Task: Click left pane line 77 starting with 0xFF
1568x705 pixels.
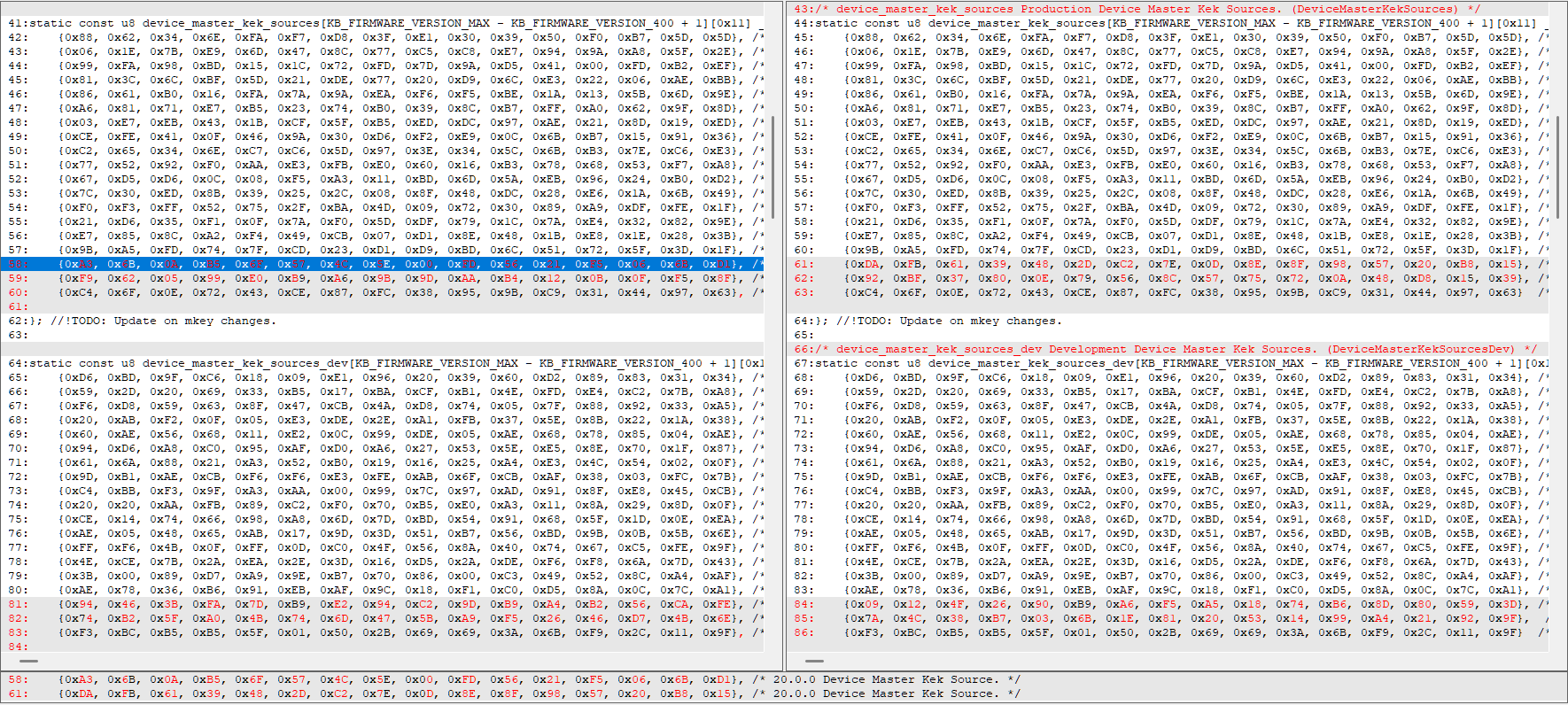Action: pyautogui.click(x=382, y=547)
